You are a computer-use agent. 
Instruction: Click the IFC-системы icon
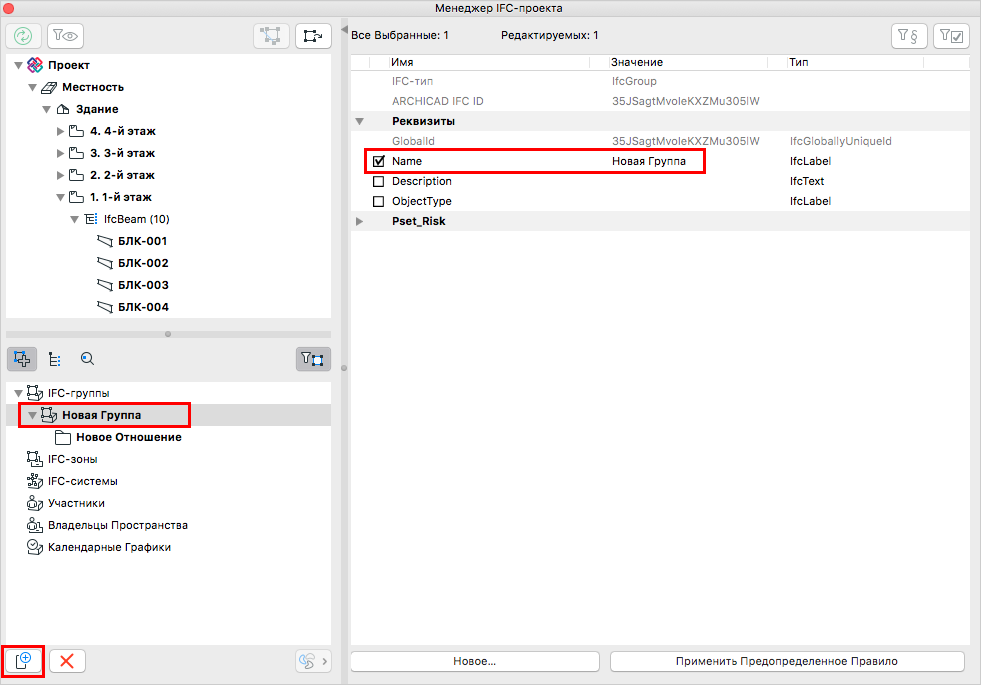click(x=35, y=481)
